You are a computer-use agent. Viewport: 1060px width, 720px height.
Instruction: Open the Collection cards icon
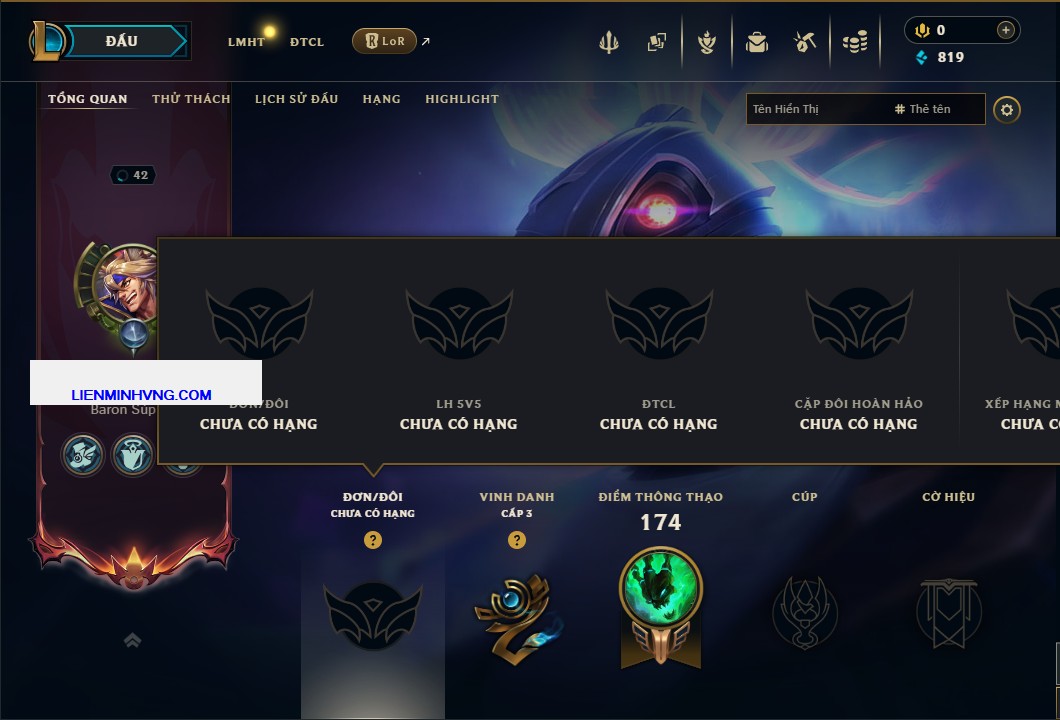pyautogui.click(x=656, y=42)
